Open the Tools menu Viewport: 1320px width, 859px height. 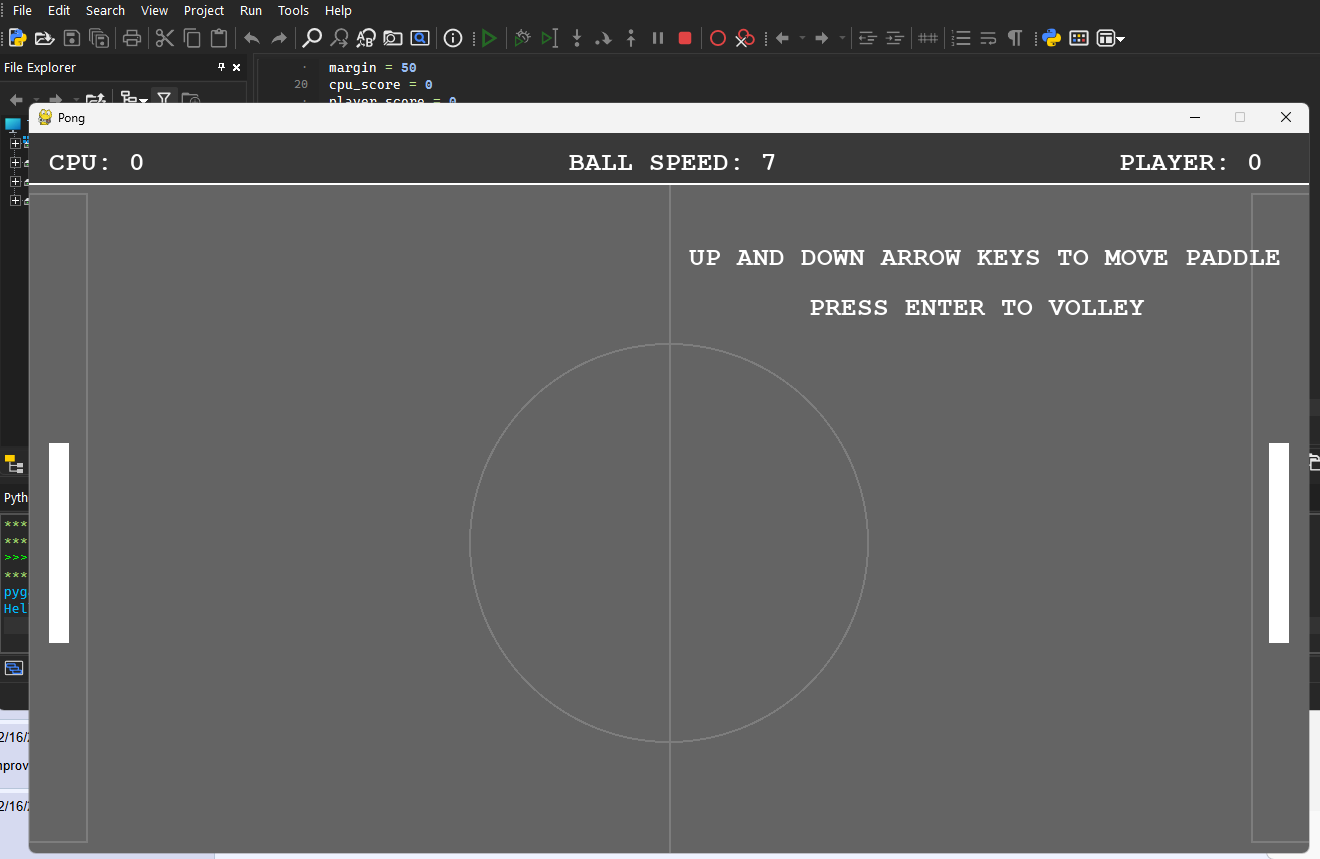tap(293, 10)
